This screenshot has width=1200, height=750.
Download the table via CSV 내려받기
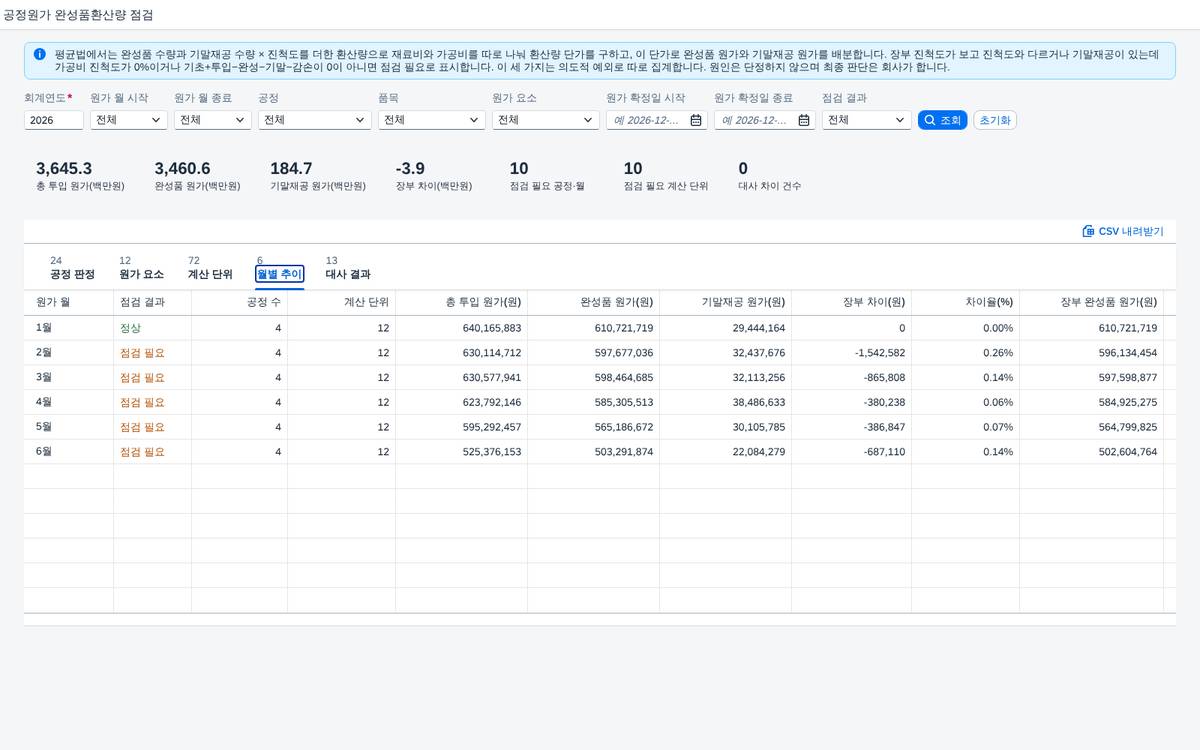click(x=1123, y=231)
